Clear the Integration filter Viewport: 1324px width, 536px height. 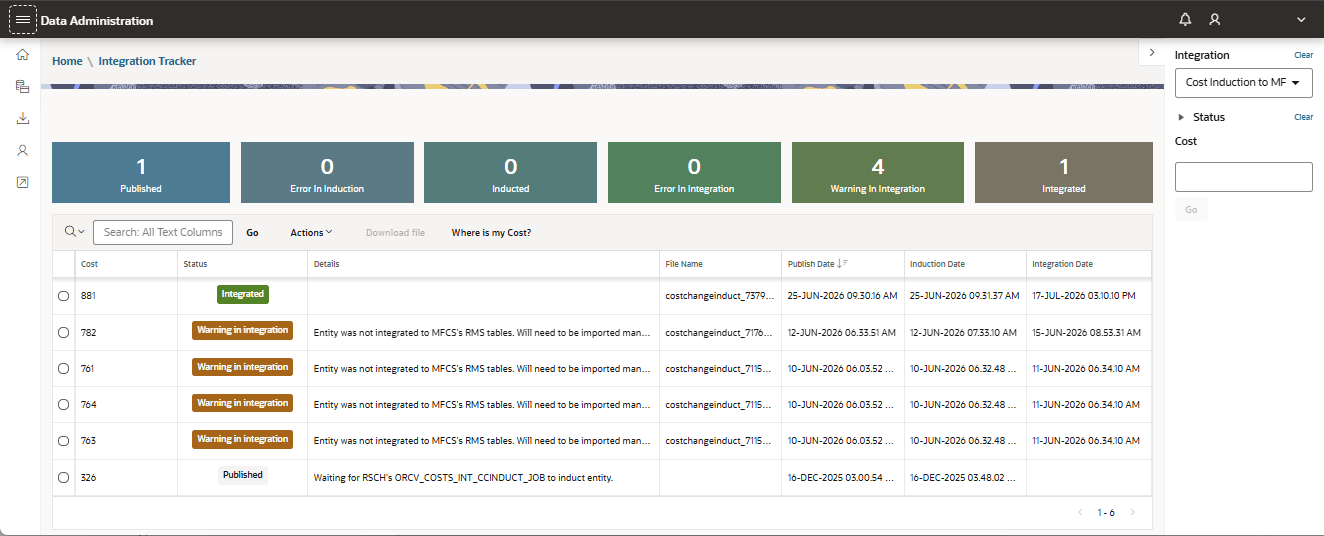click(1303, 55)
